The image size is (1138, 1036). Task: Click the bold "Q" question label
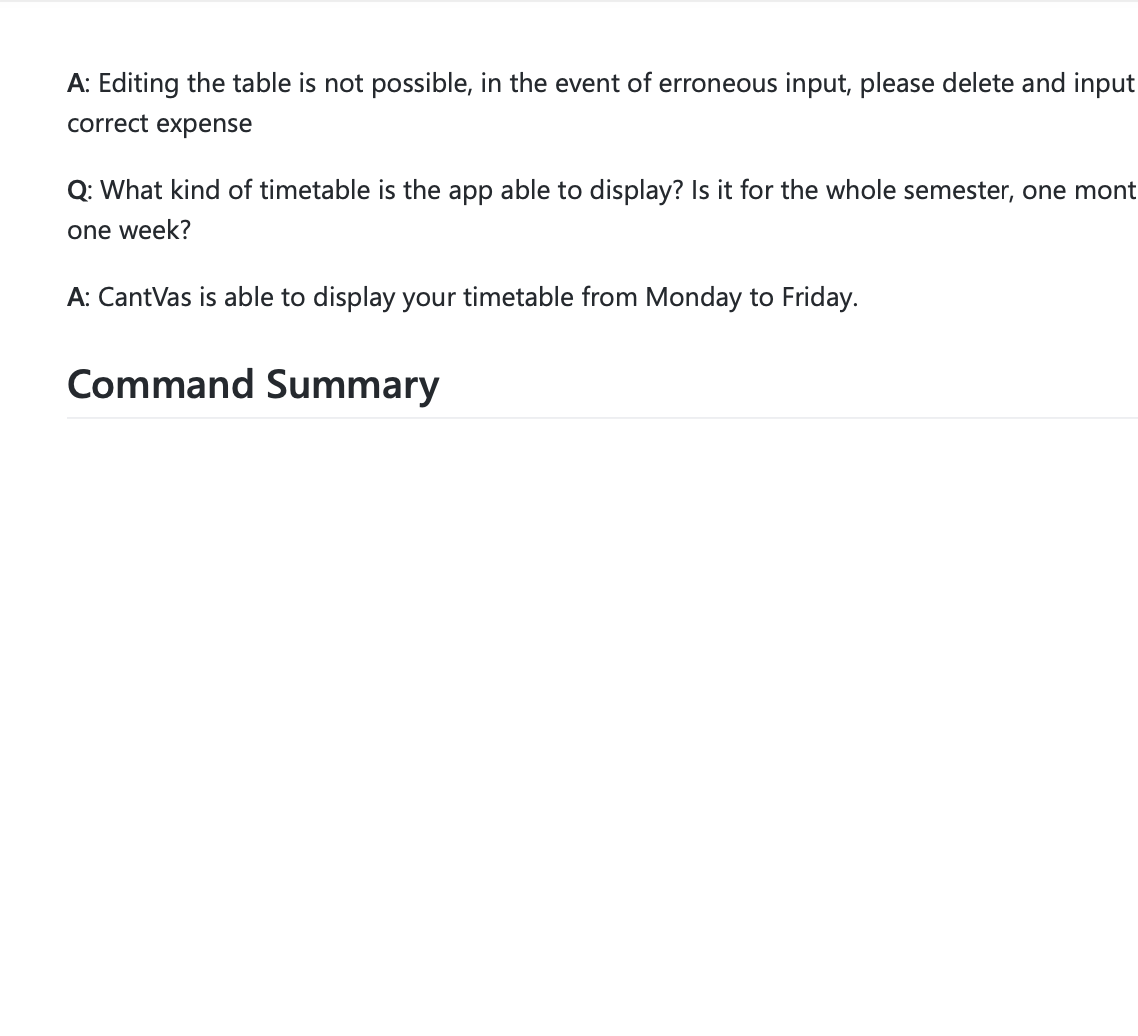coord(77,191)
